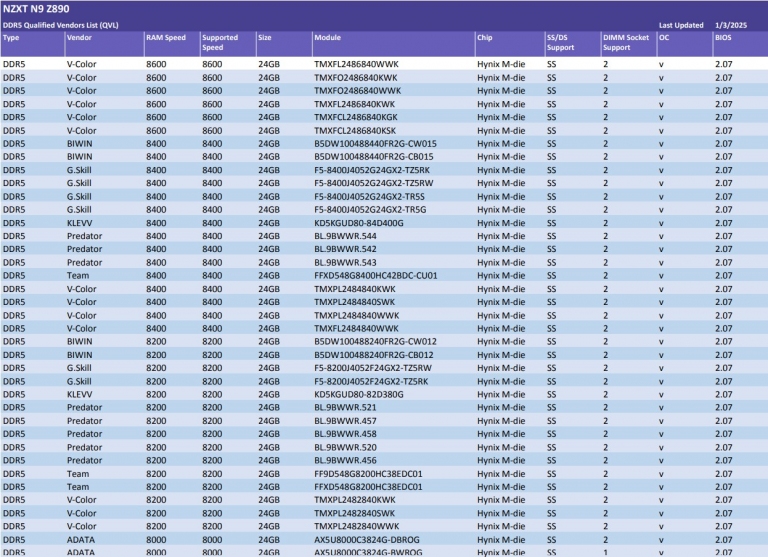Select module cell 'F5-8400J4052G24GX2-TR5G'
The width and height of the screenshot is (768, 557).
[370, 210]
